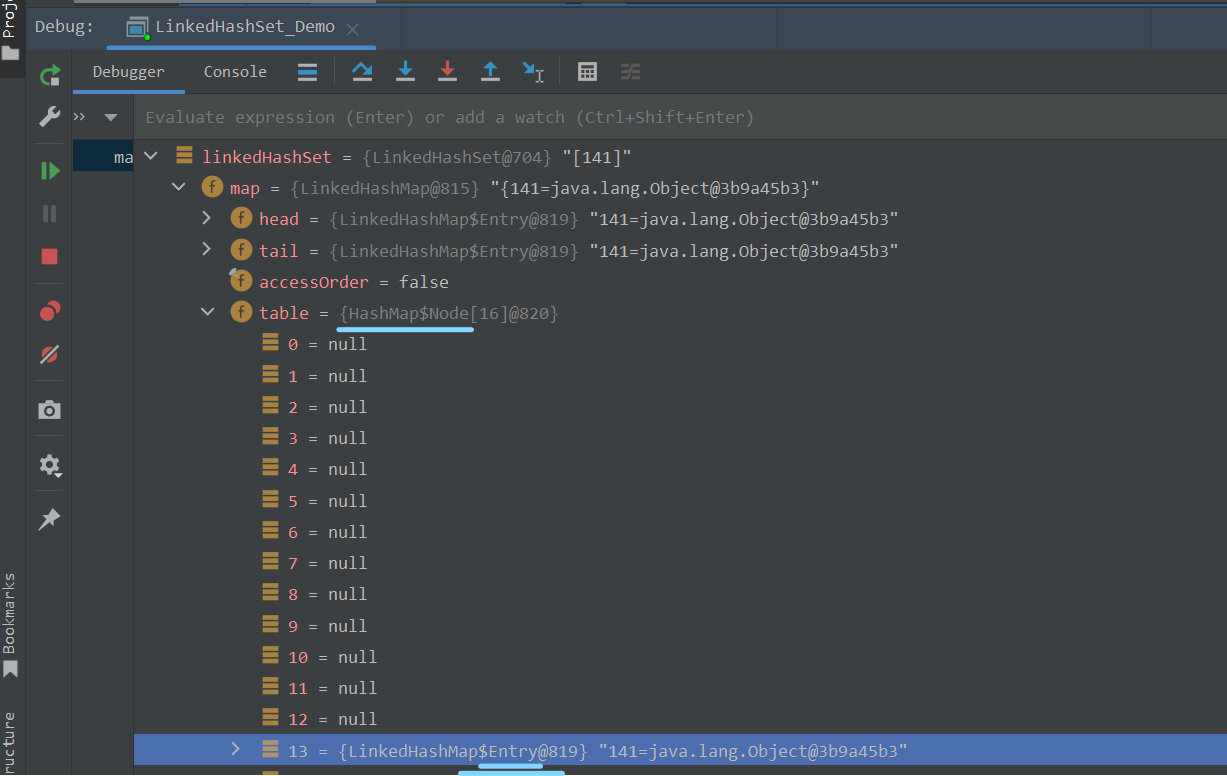Rerun the LinkedHashSet_Demo debug session
This screenshot has width=1227, height=776.
[49, 74]
